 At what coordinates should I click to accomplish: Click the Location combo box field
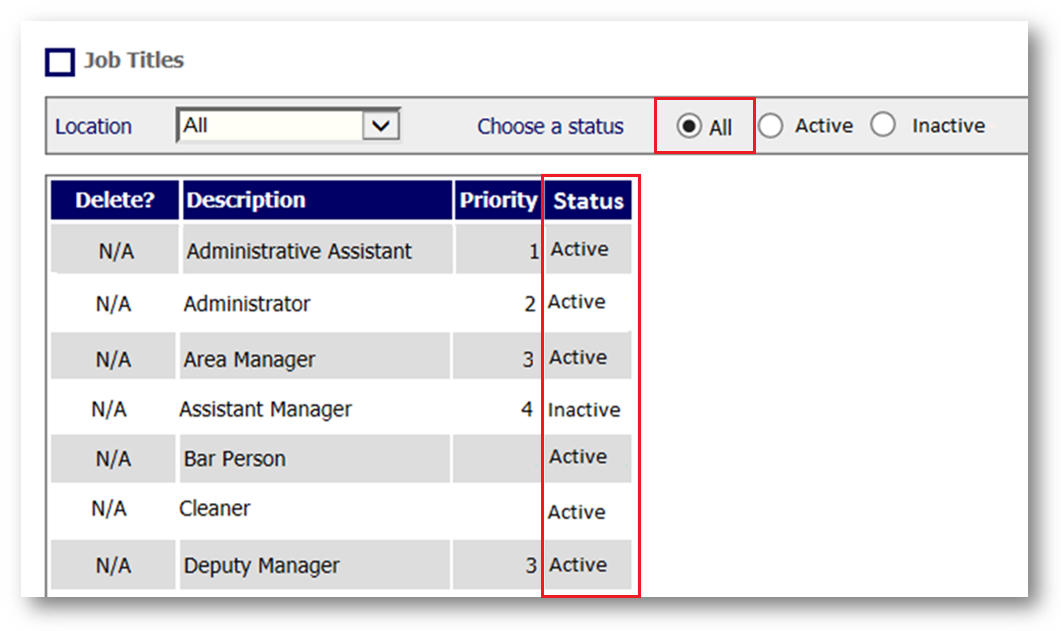pyautogui.click(x=270, y=126)
